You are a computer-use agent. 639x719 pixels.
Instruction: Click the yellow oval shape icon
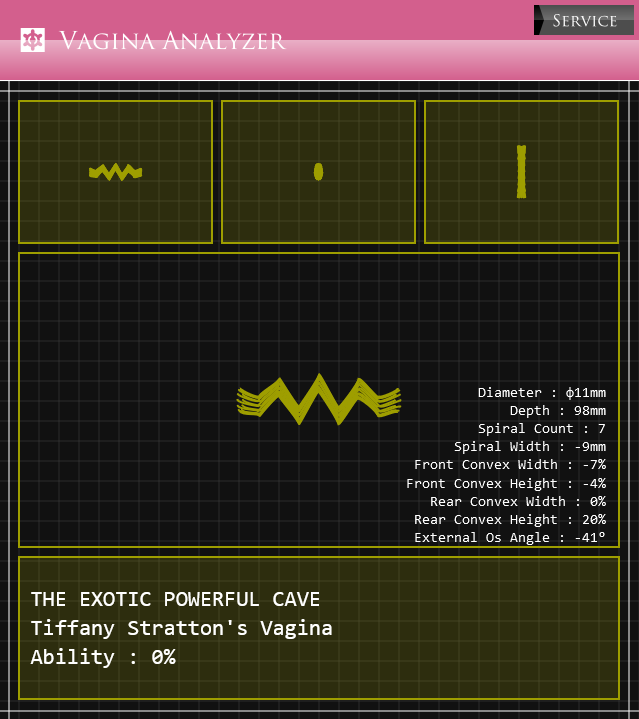coord(318,171)
